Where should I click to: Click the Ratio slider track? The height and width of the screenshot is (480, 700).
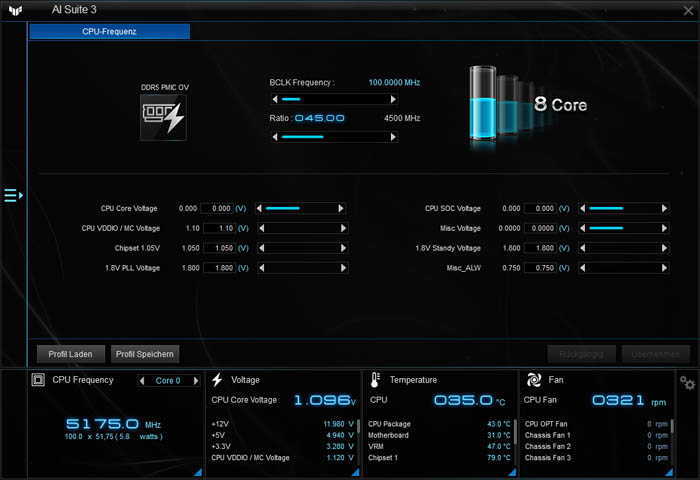click(x=334, y=137)
